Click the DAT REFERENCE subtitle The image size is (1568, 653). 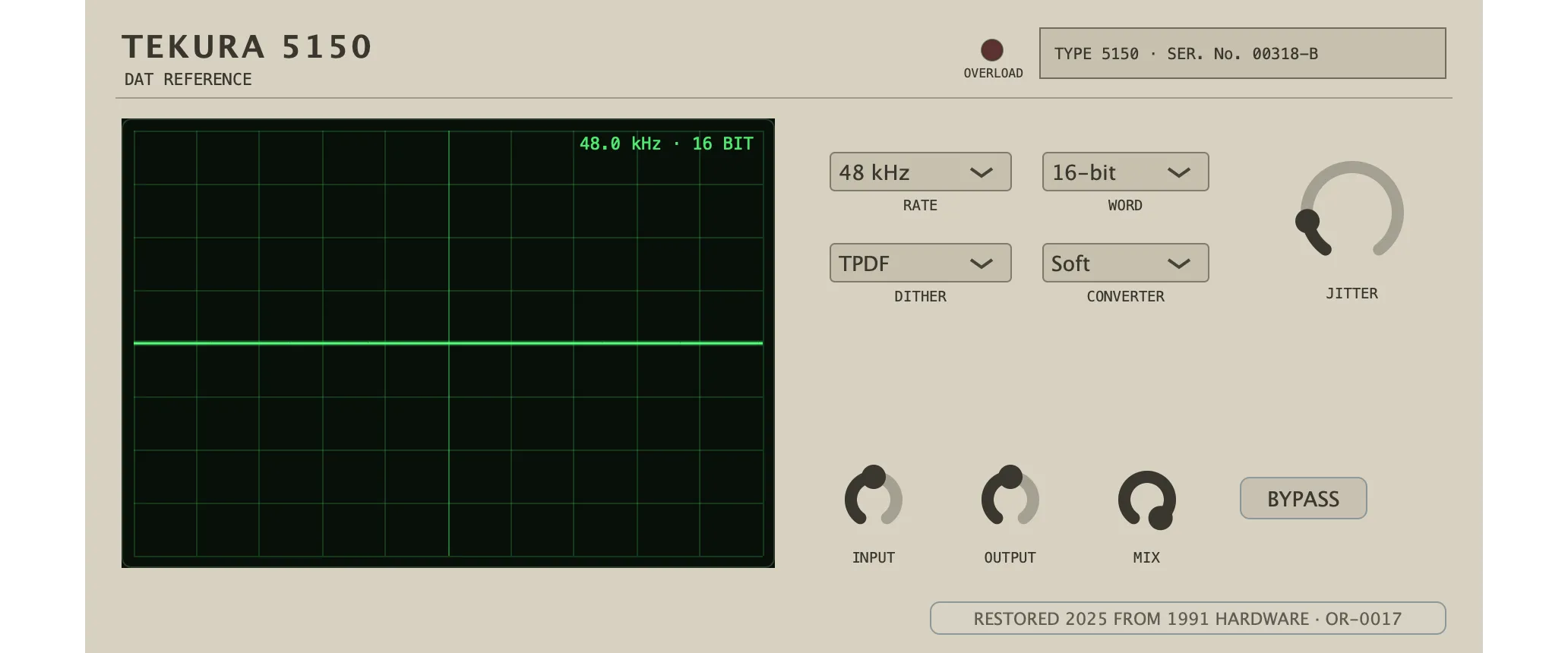tap(188, 79)
